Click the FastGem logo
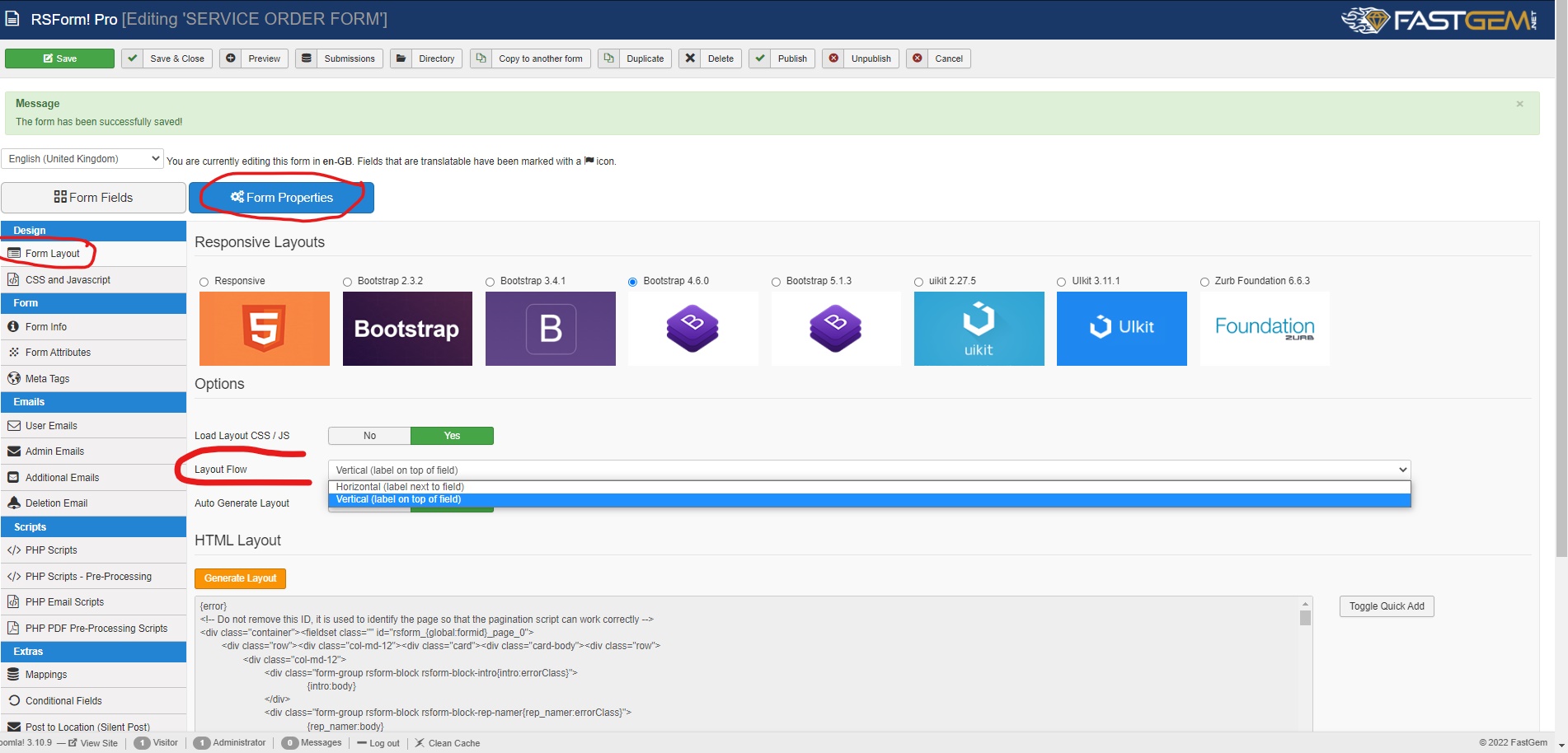 point(1439,20)
